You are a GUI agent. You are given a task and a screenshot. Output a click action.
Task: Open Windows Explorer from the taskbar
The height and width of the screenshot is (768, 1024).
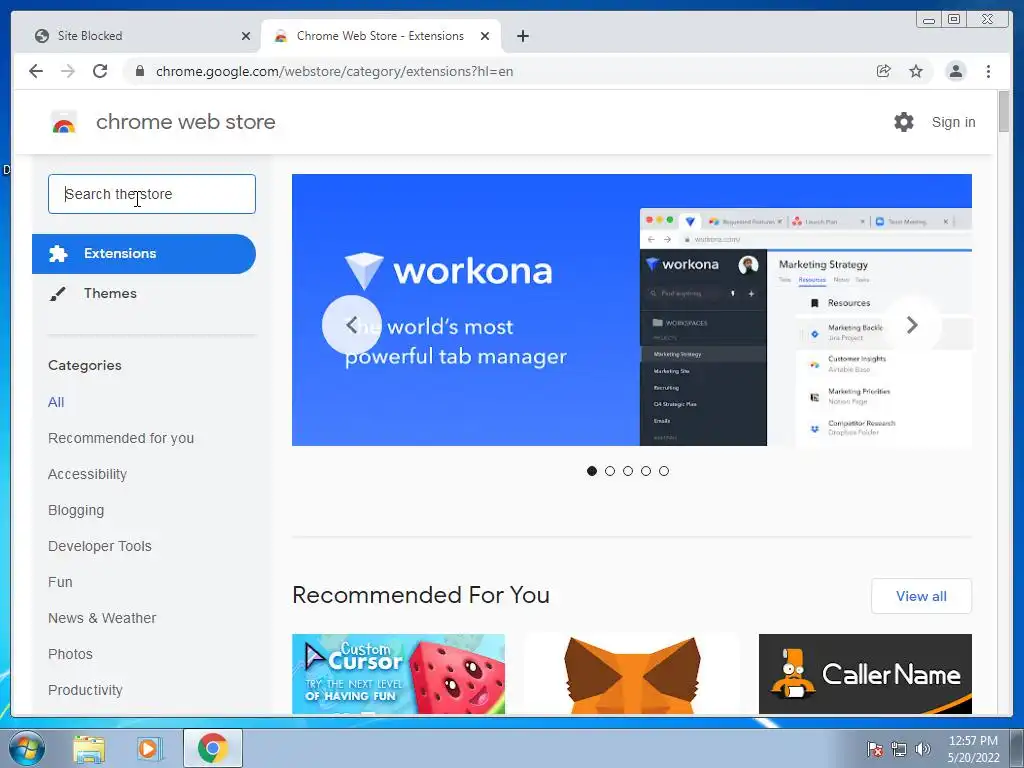coord(89,748)
